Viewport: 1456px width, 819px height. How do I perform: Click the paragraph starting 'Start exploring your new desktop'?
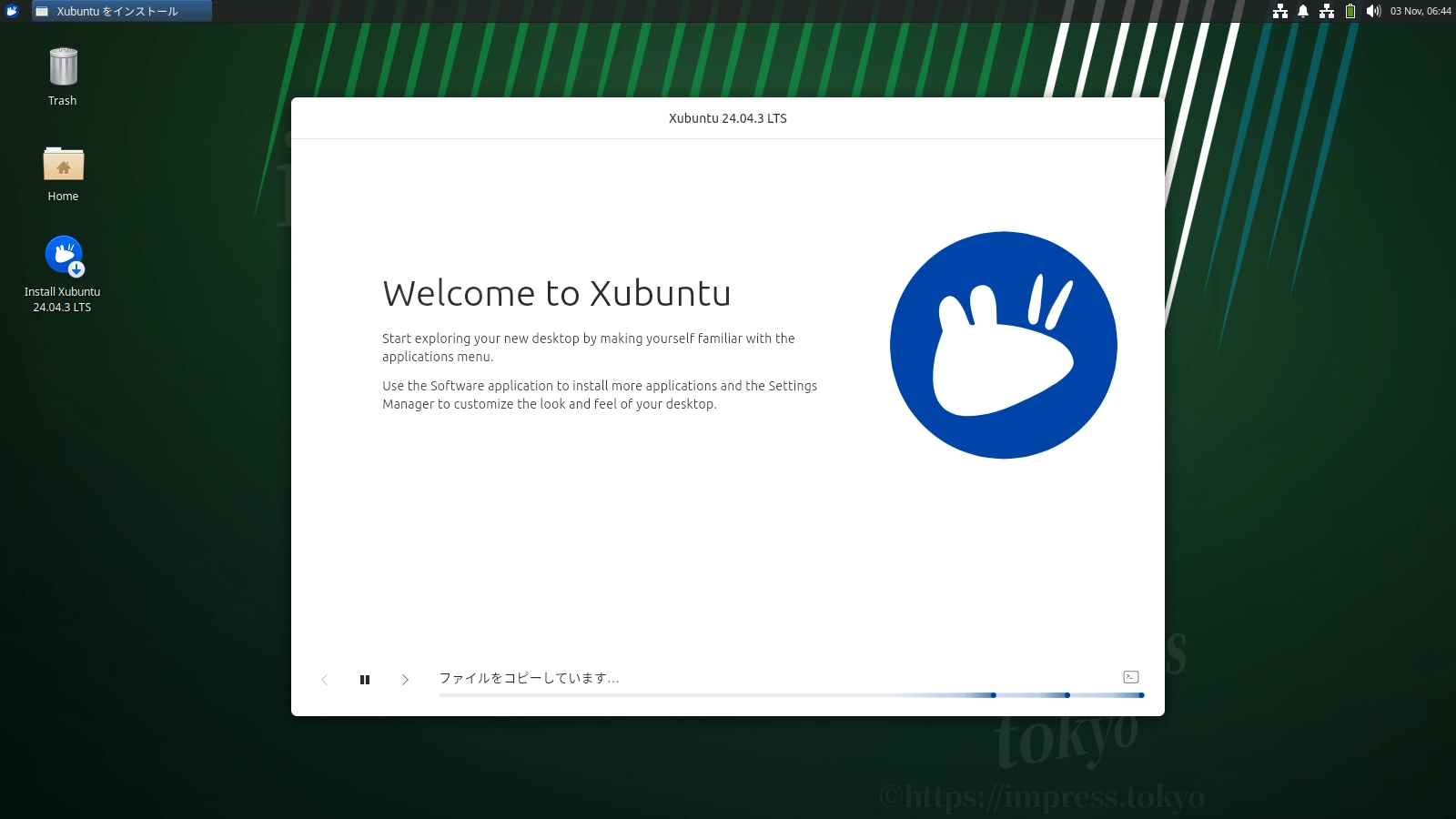[x=589, y=348]
